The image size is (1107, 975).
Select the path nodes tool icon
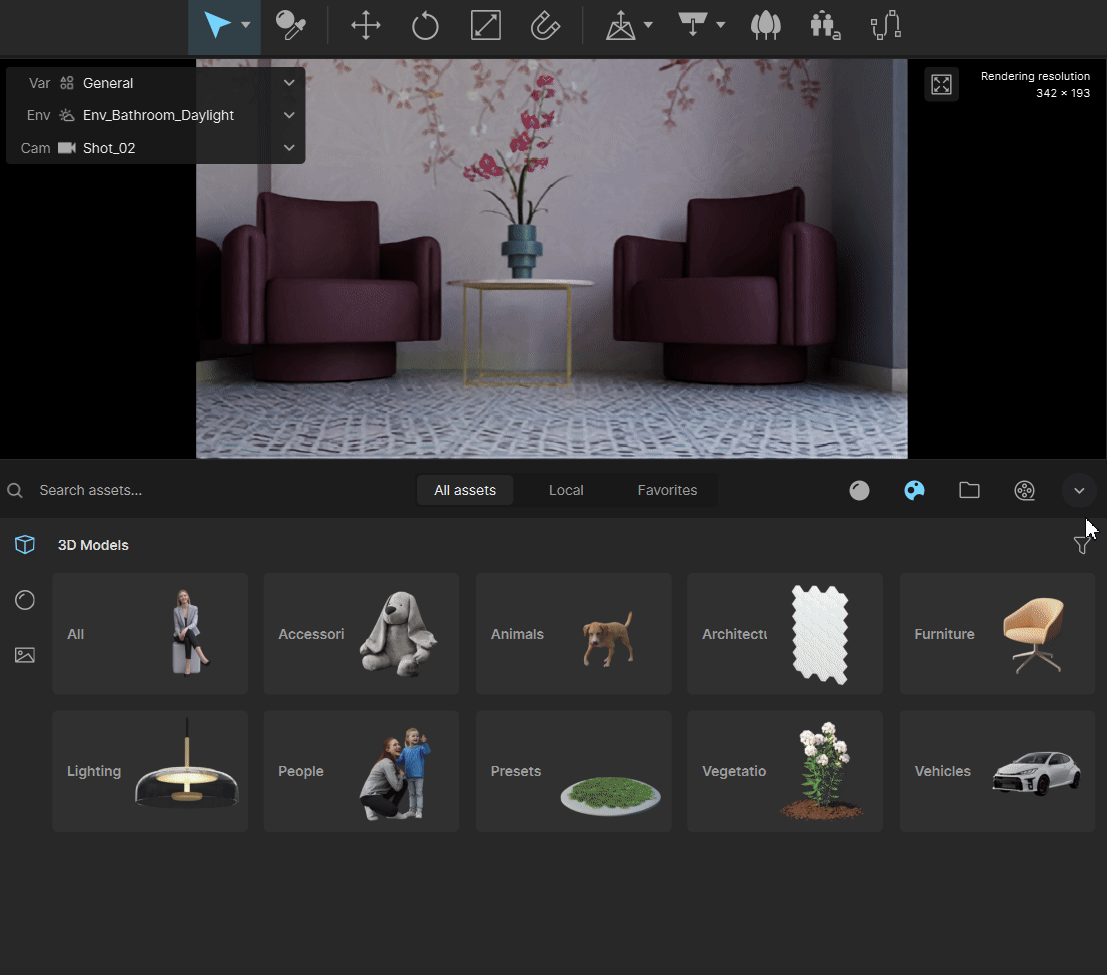click(x=886, y=25)
